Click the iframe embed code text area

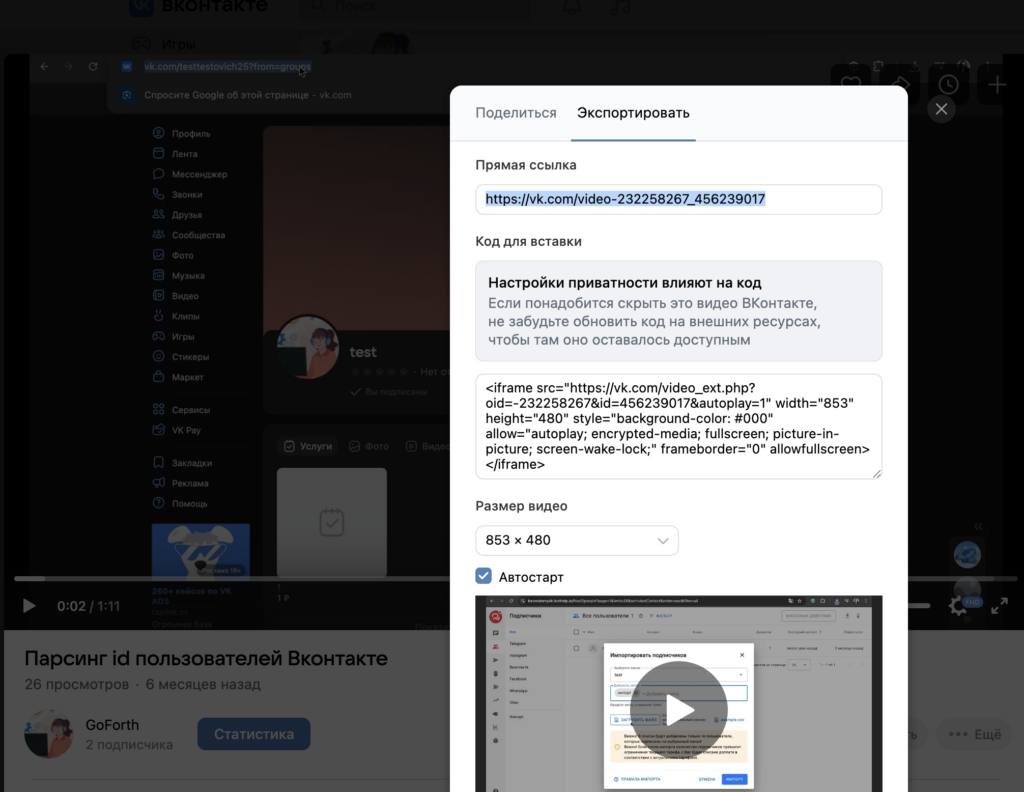coord(678,426)
